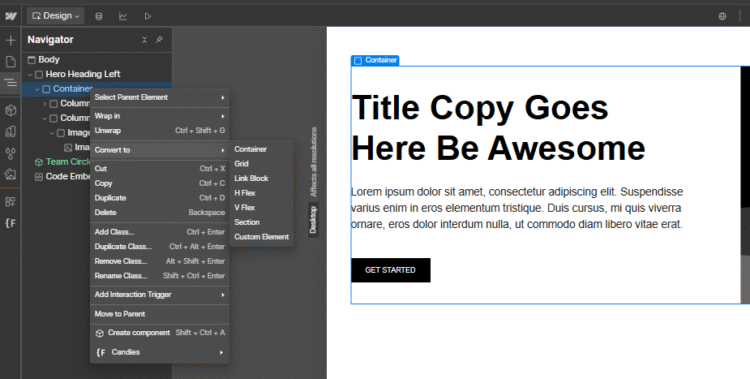The image size is (750, 379).
Task: Click the preview play icon
Action: point(148,16)
